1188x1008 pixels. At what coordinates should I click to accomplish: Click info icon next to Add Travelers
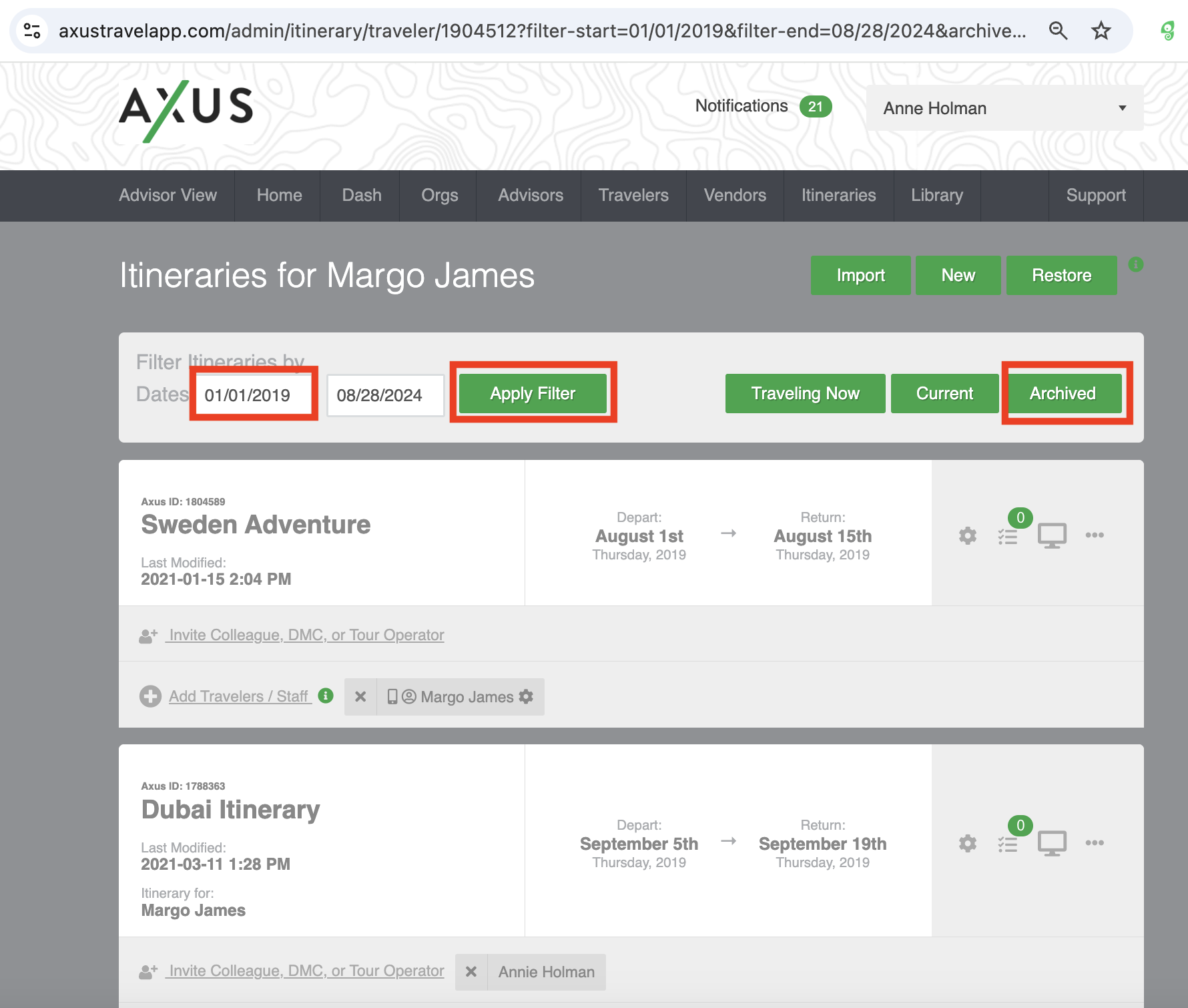point(326,696)
